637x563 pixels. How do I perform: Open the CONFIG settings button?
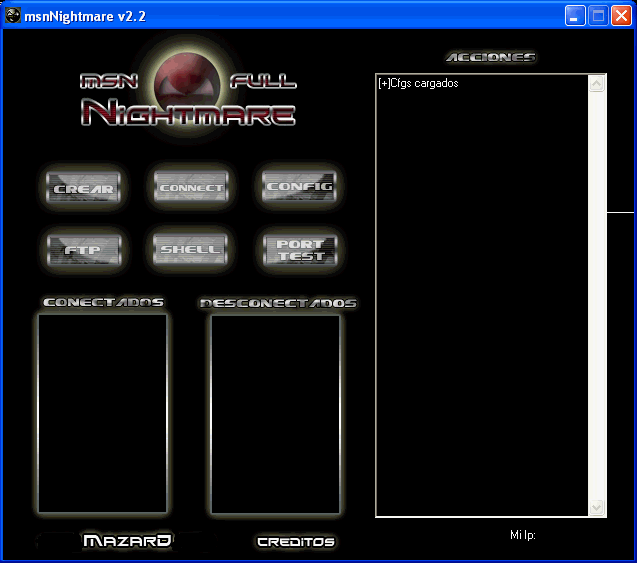pyautogui.click(x=298, y=187)
